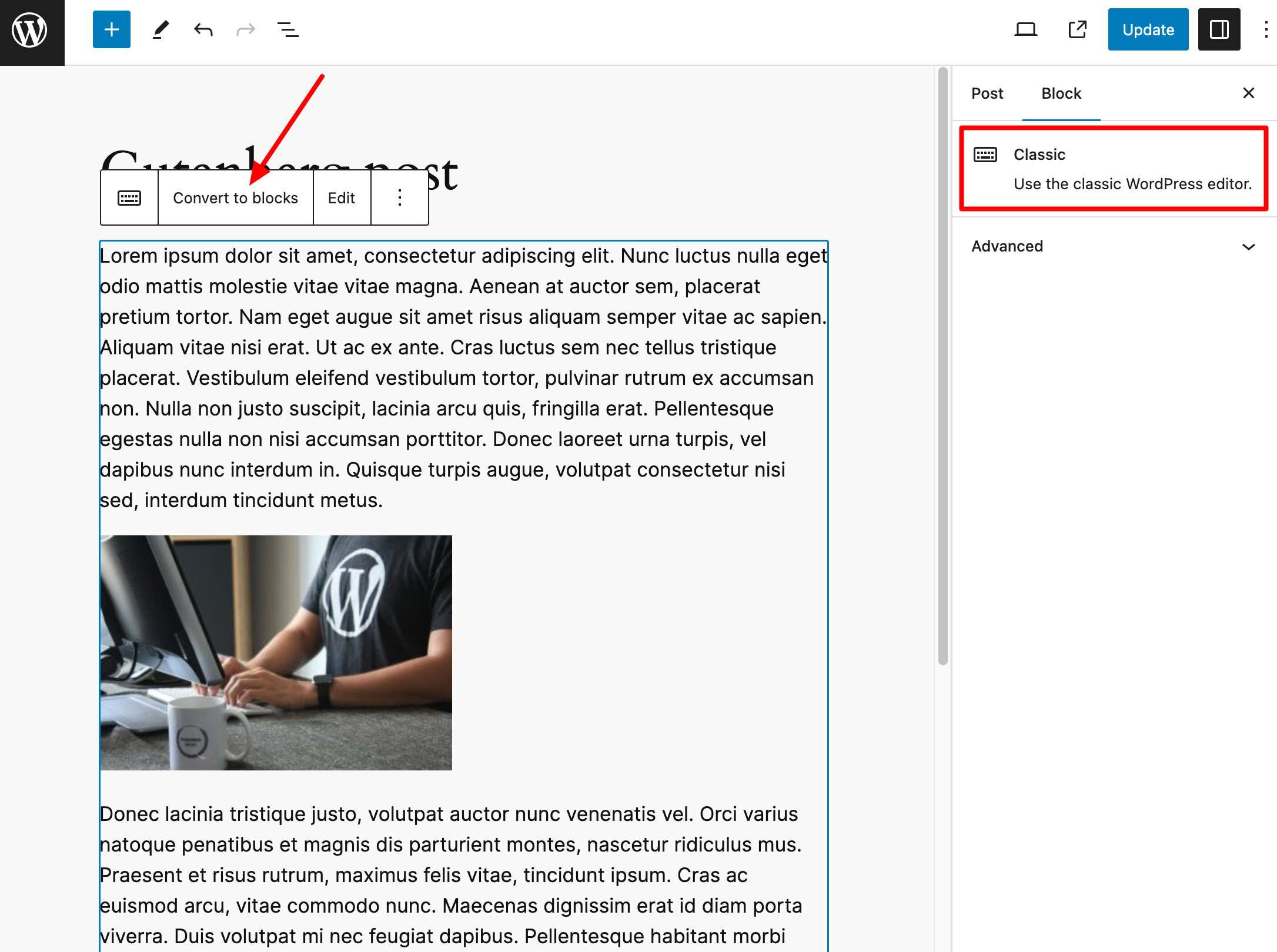Close the settings sidebar
The image size is (1277, 952).
1249,93
